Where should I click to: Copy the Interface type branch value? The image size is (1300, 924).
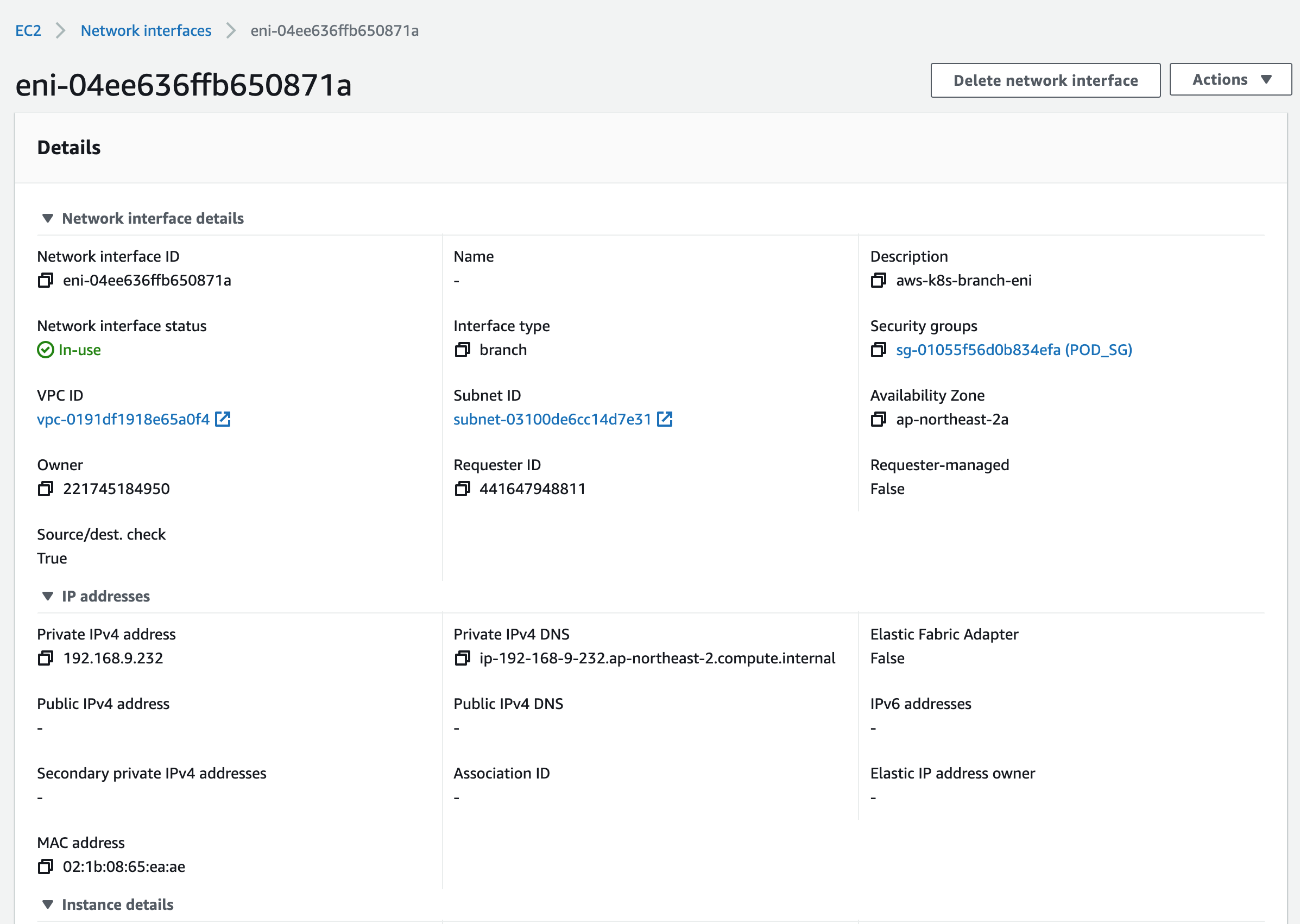pyautogui.click(x=462, y=350)
